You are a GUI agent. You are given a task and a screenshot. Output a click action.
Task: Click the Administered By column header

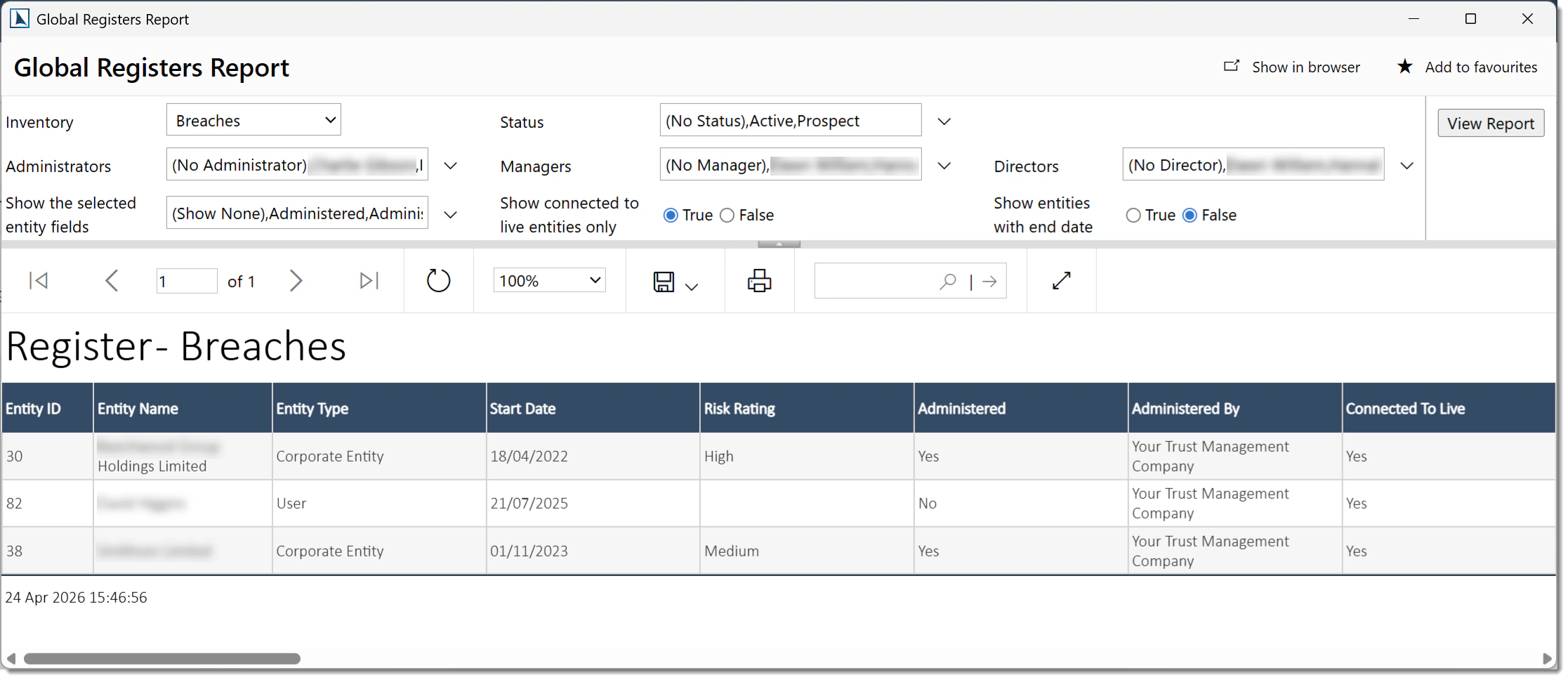(x=1235, y=408)
